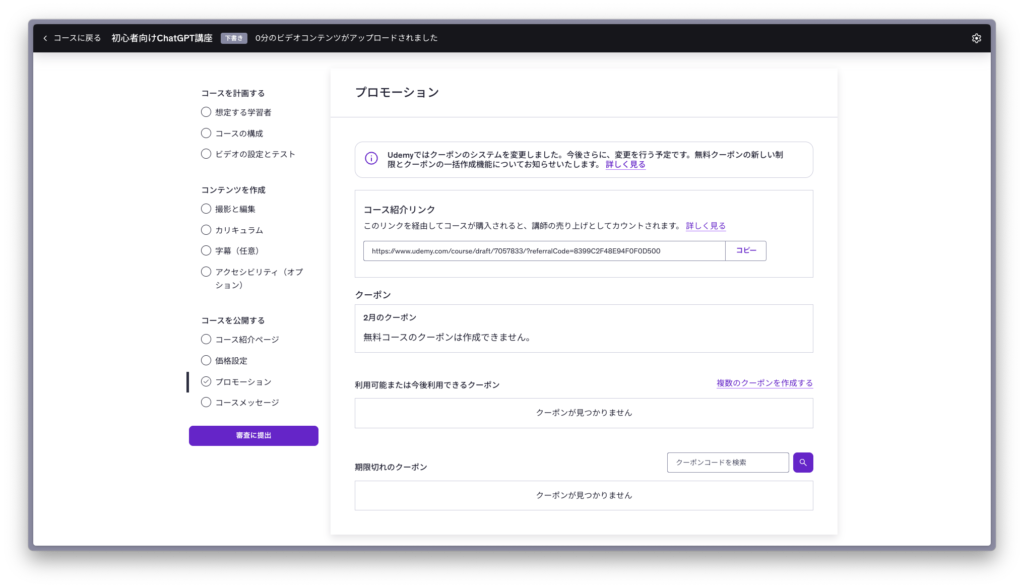The image size is (1024, 588).
Task: Open the 価格設定 page
Action: click(231, 360)
